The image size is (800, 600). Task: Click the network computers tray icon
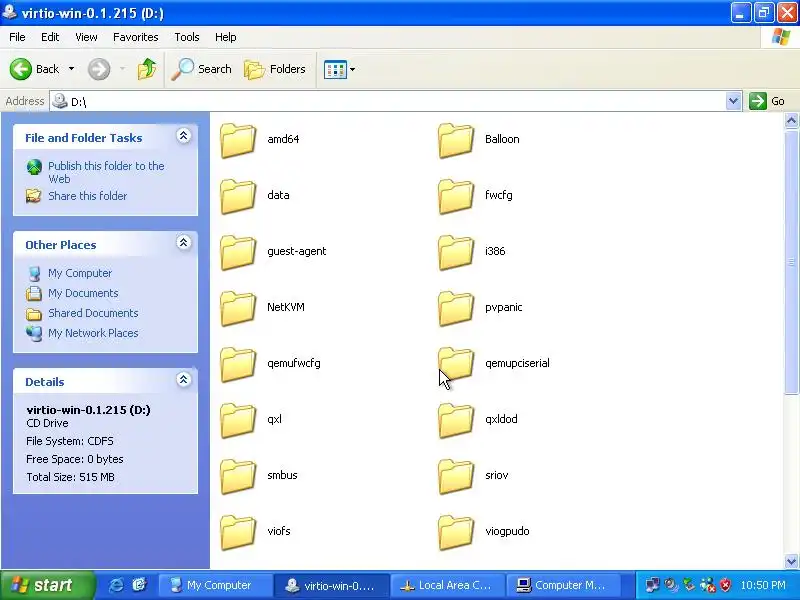652,585
